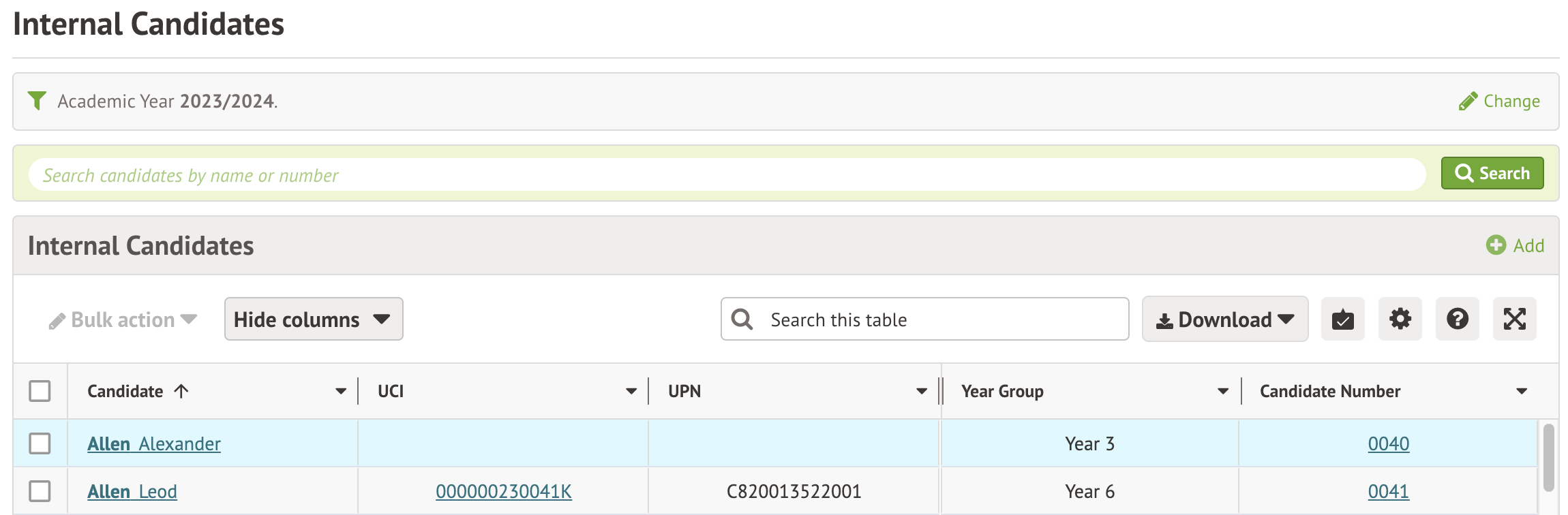Click the magnifier icon in table search
Image resolution: width=1568 pixels, height=515 pixels.
coord(742,319)
